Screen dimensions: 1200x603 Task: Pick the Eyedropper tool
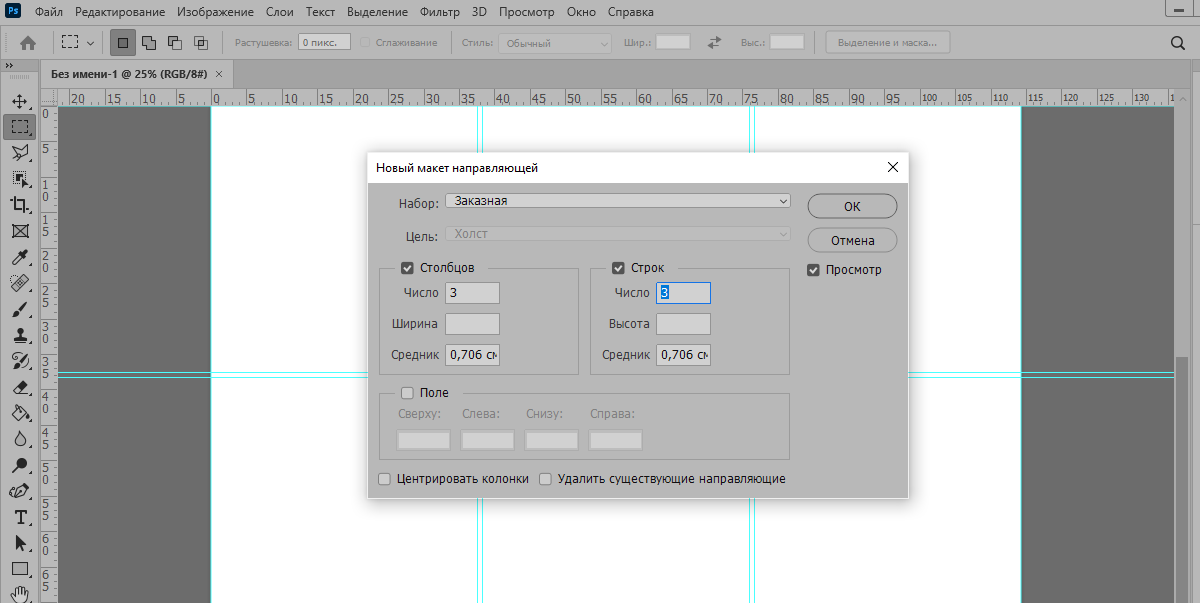(20, 257)
